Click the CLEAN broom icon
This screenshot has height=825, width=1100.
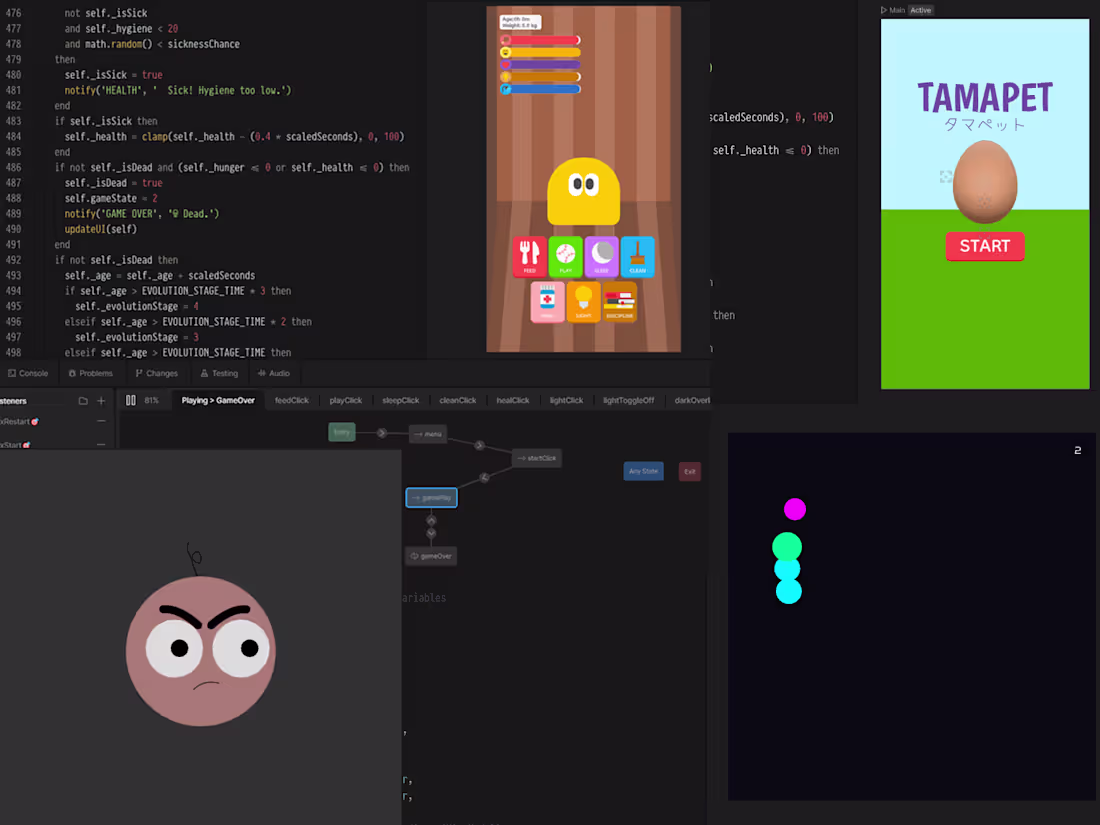pyautogui.click(x=637, y=257)
